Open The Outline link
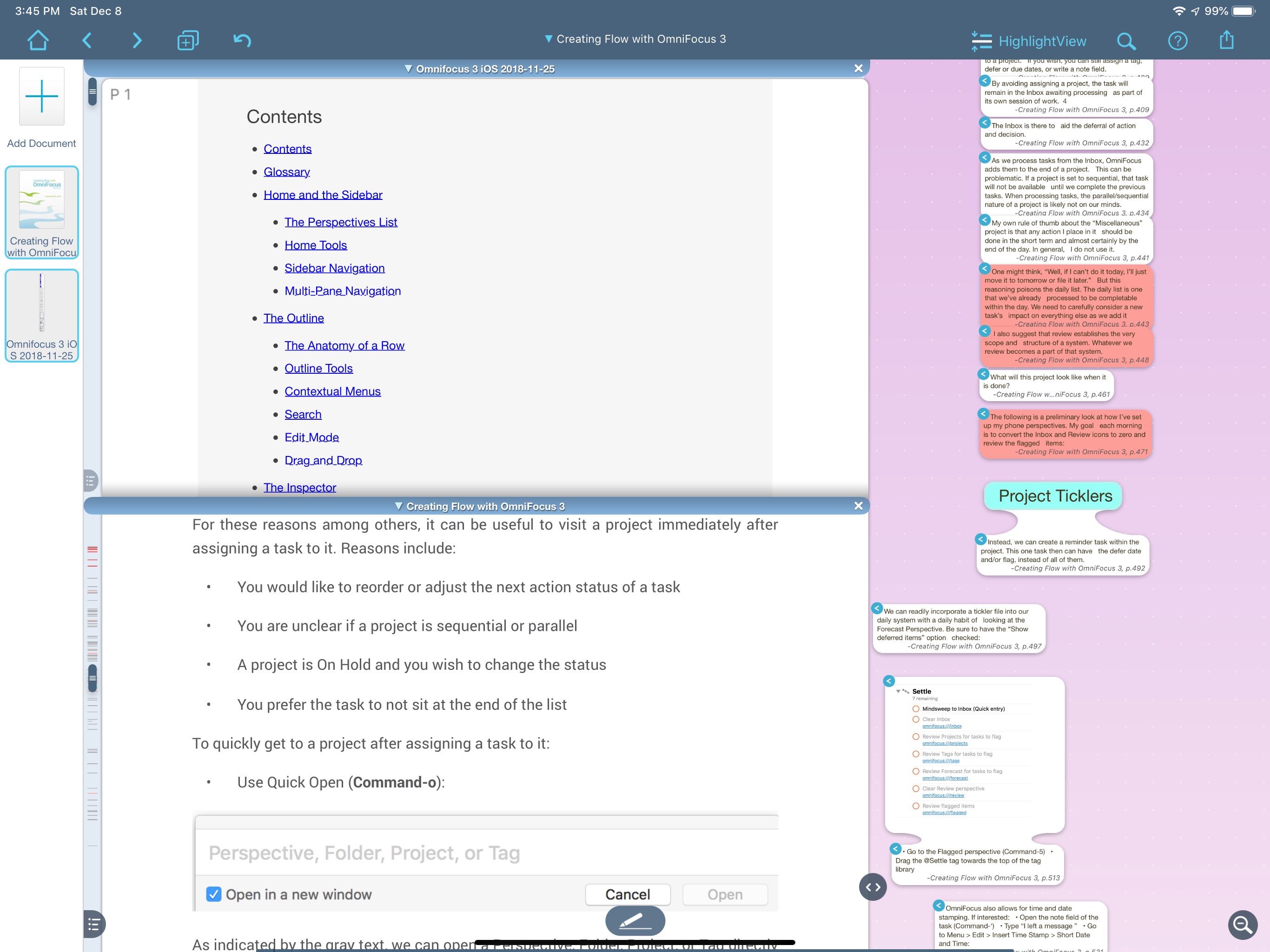 coord(293,318)
